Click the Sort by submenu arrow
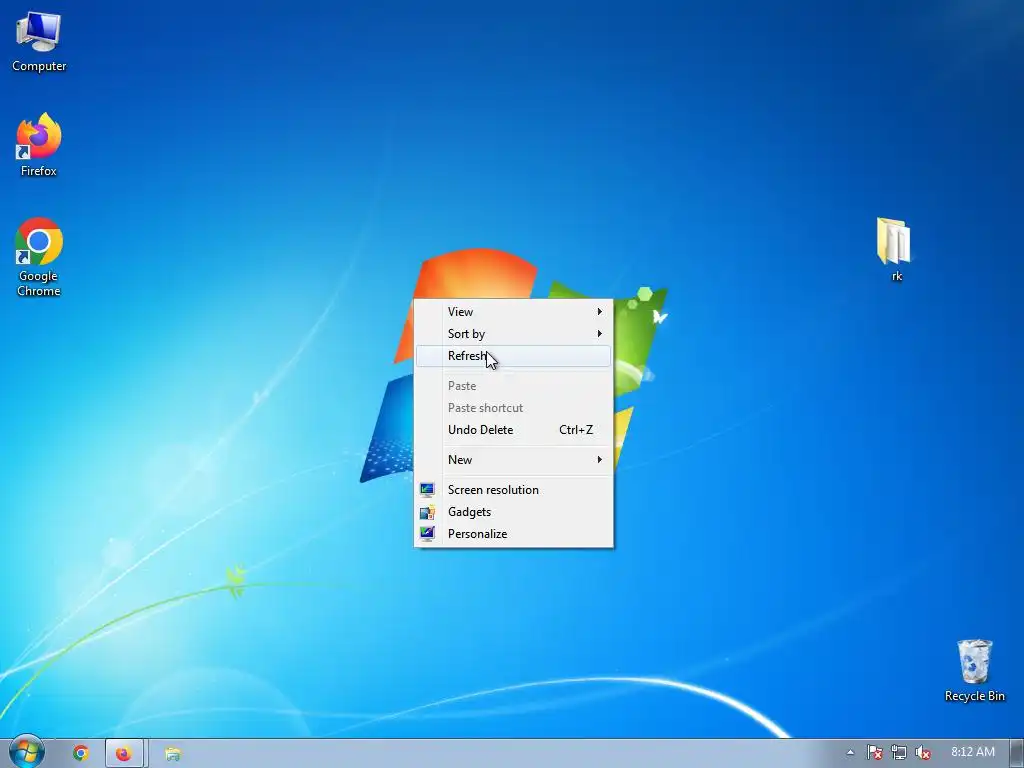 [x=600, y=334]
